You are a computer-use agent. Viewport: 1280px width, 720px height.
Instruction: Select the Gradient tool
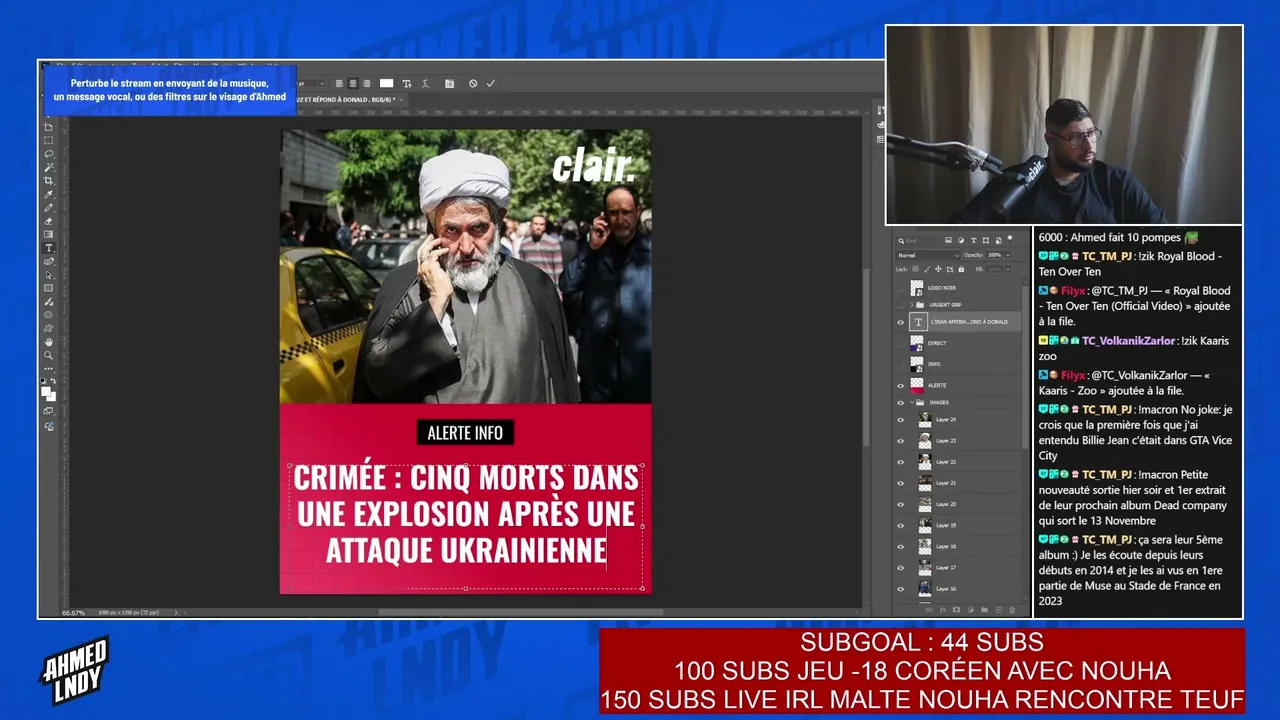coord(48,234)
